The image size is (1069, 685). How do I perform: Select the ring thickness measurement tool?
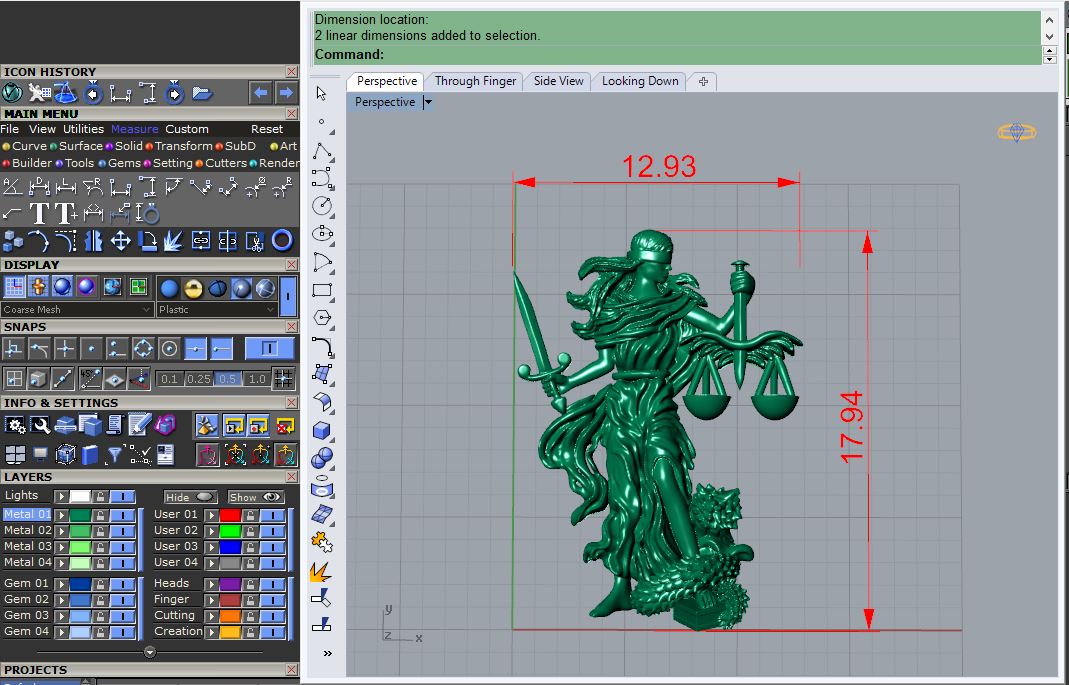pyautogui.click(x=149, y=212)
